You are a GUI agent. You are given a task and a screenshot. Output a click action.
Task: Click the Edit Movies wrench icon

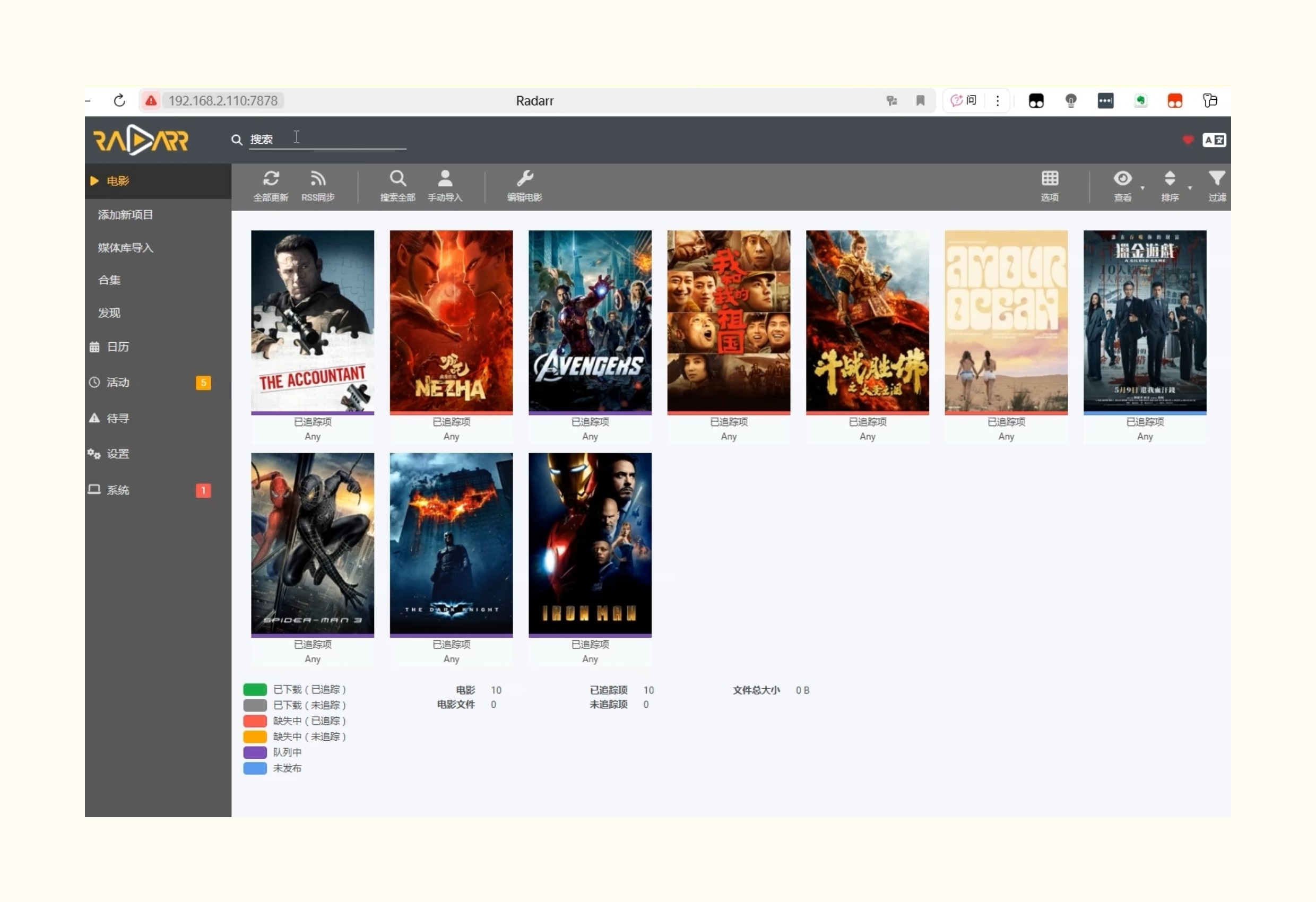pos(524,179)
